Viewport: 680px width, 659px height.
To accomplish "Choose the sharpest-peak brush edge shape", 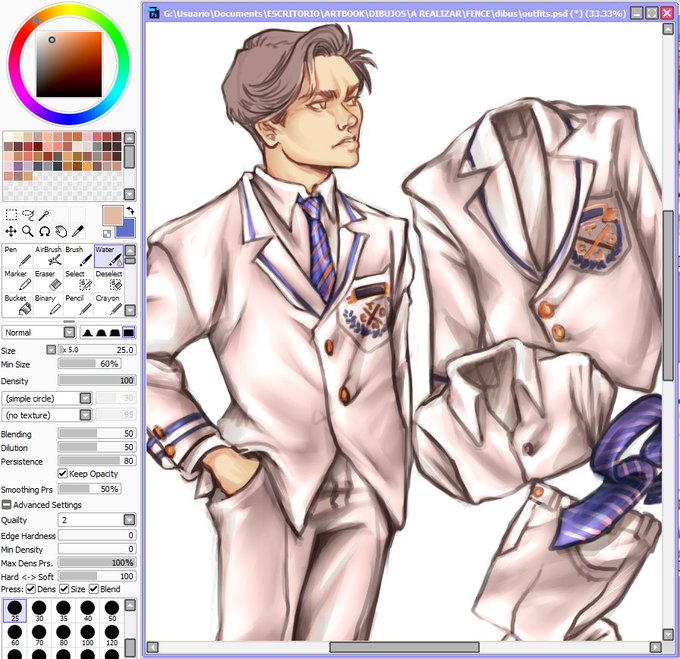I will [88, 333].
